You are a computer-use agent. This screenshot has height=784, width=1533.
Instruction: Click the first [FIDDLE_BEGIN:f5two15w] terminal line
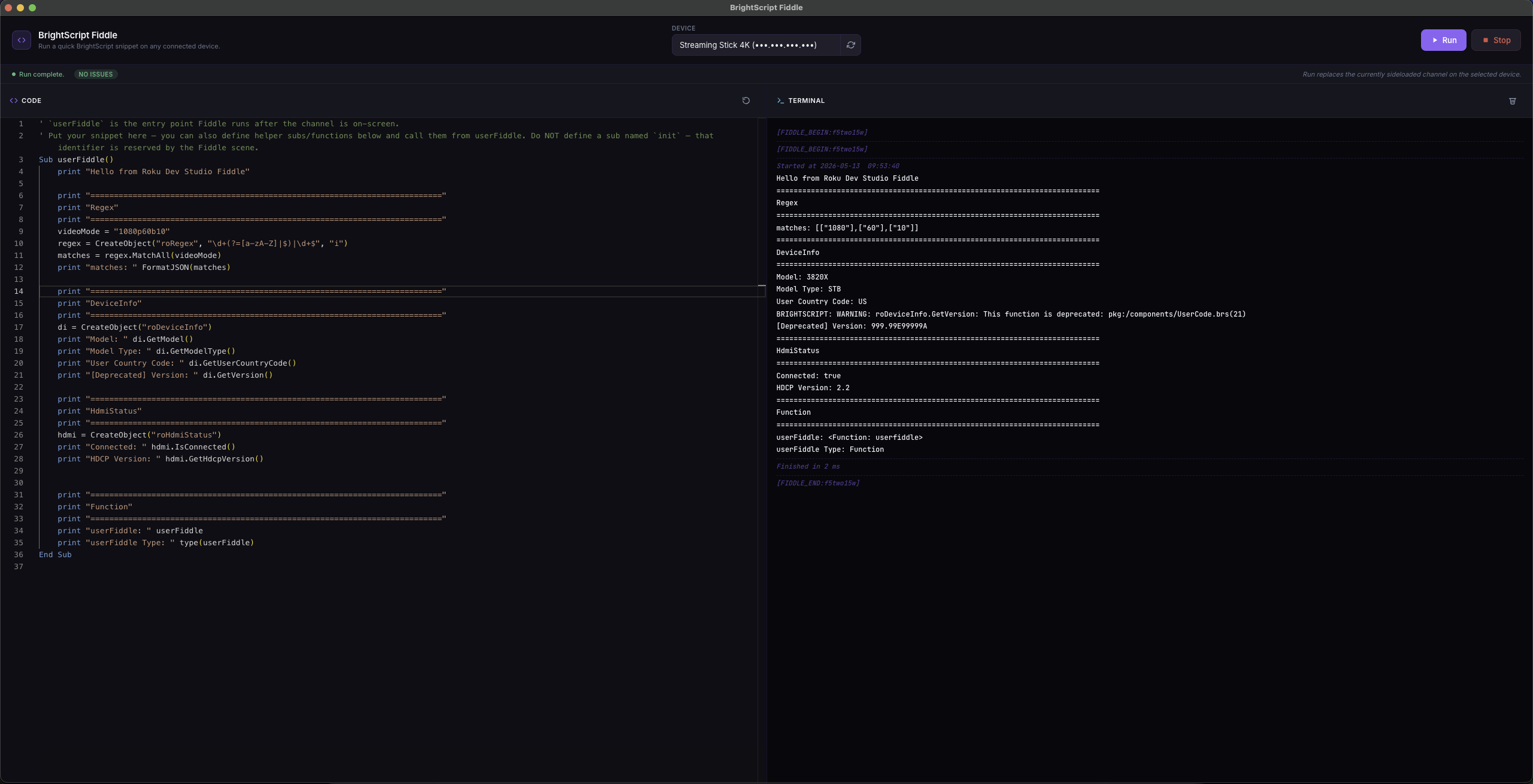822,132
